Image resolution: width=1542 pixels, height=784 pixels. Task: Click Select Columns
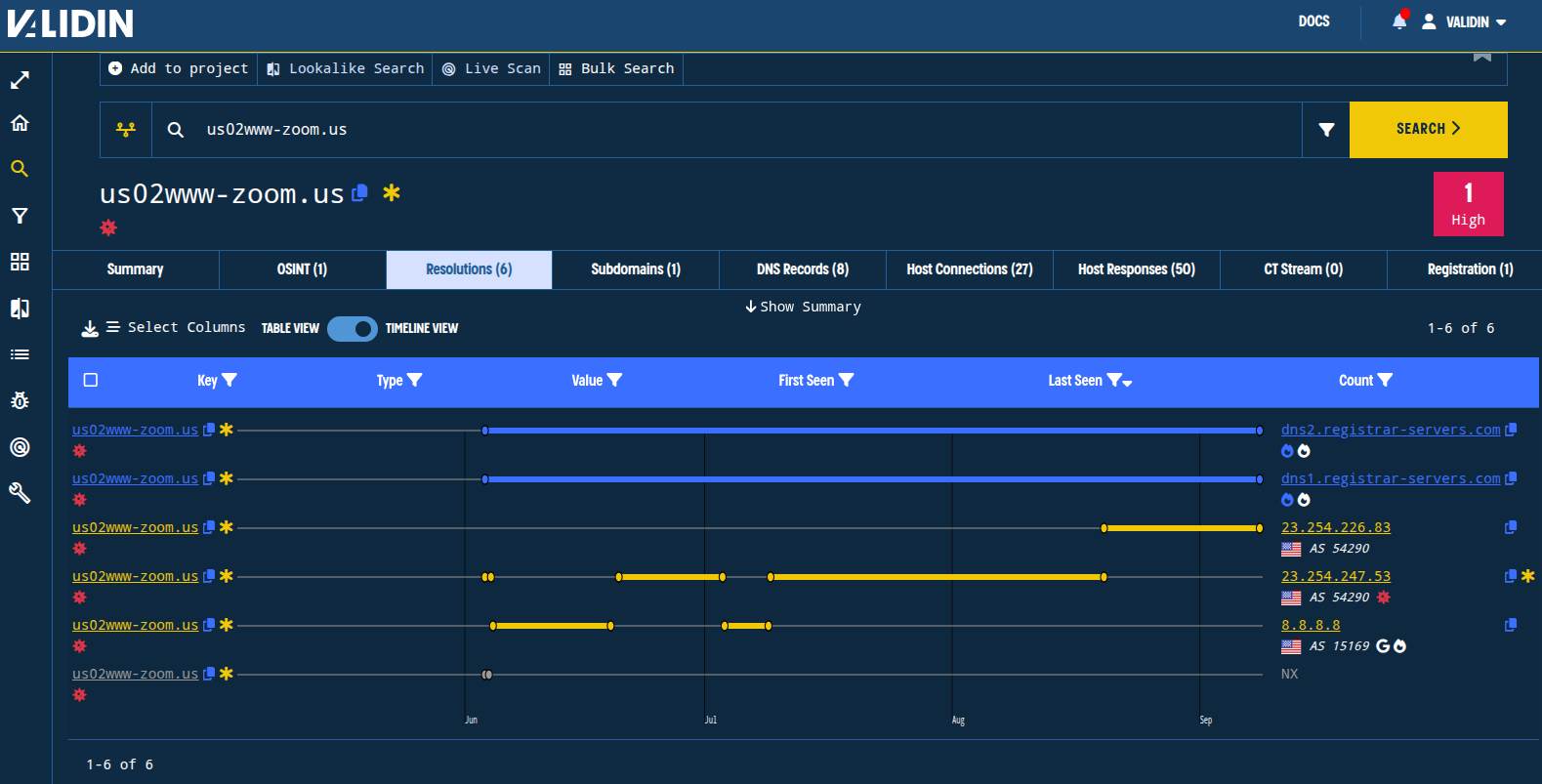[176, 328]
